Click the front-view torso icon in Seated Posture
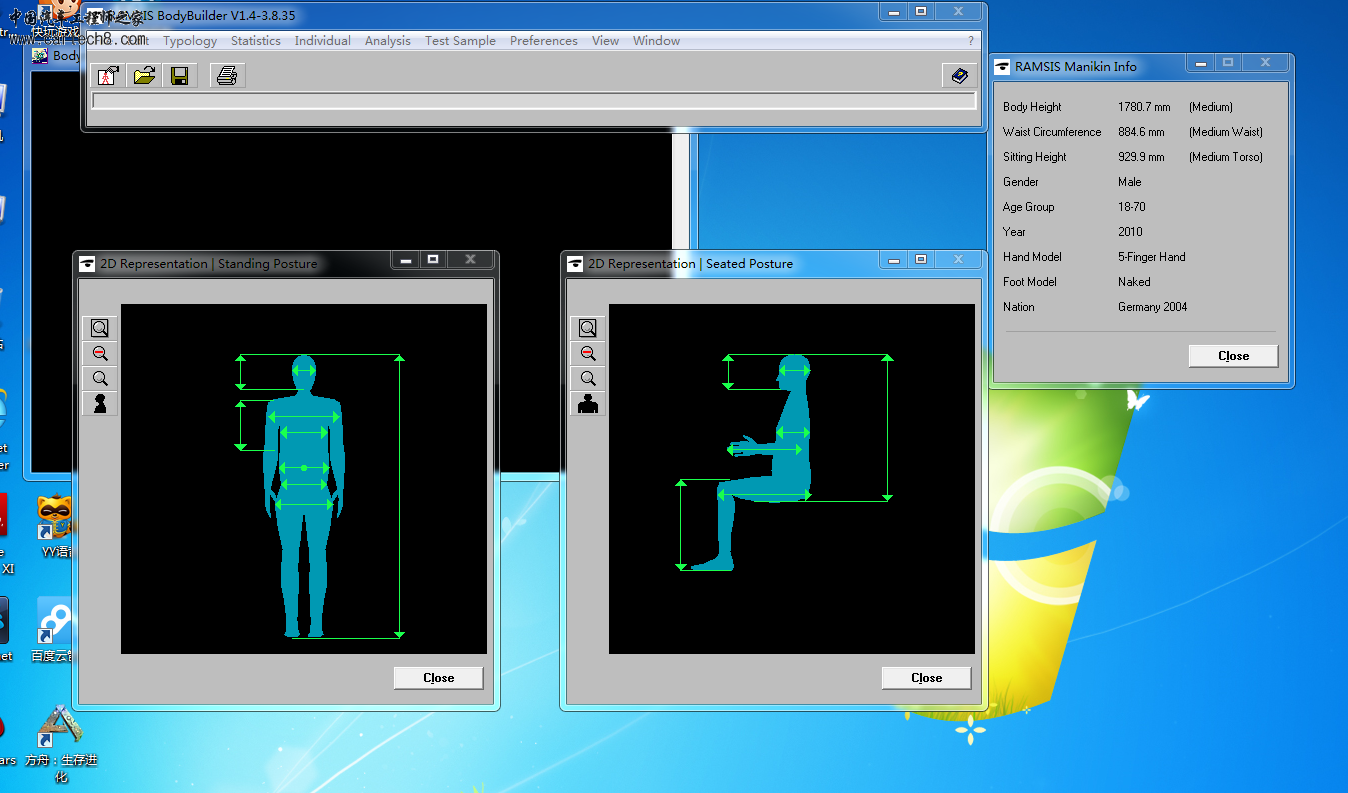The height and width of the screenshot is (793, 1348). (588, 403)
